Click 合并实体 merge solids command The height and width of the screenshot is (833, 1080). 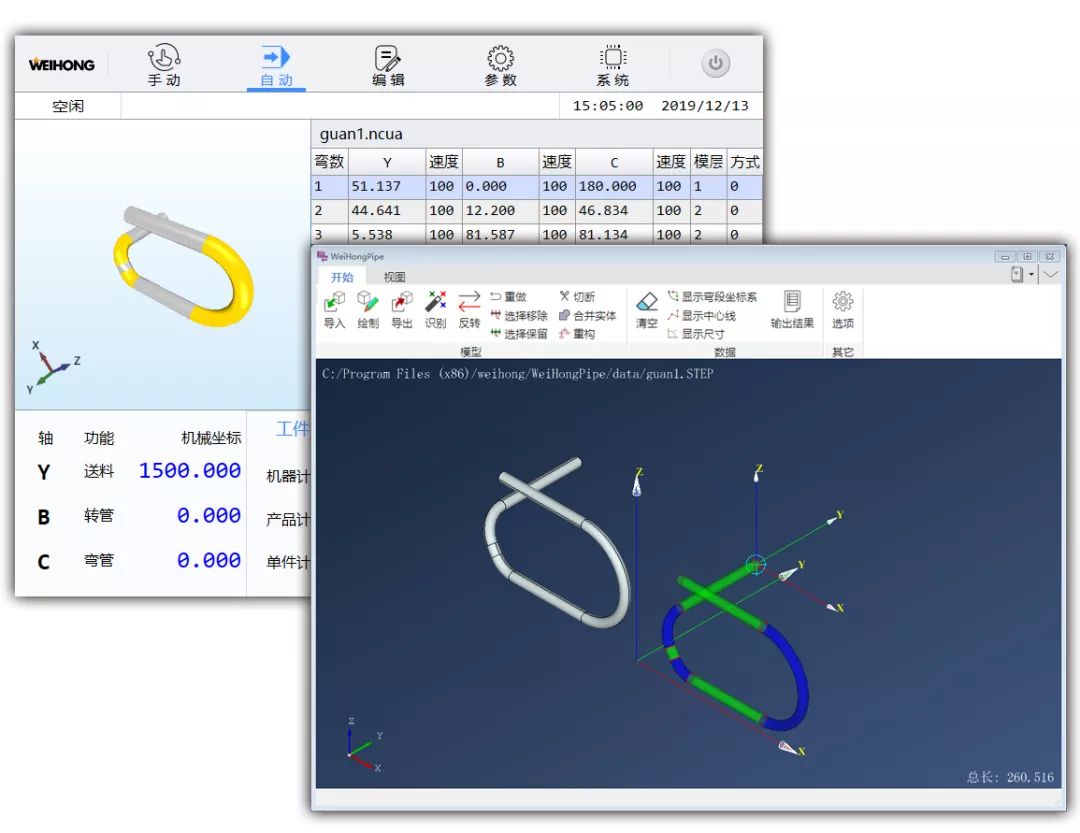coord(588,316)
